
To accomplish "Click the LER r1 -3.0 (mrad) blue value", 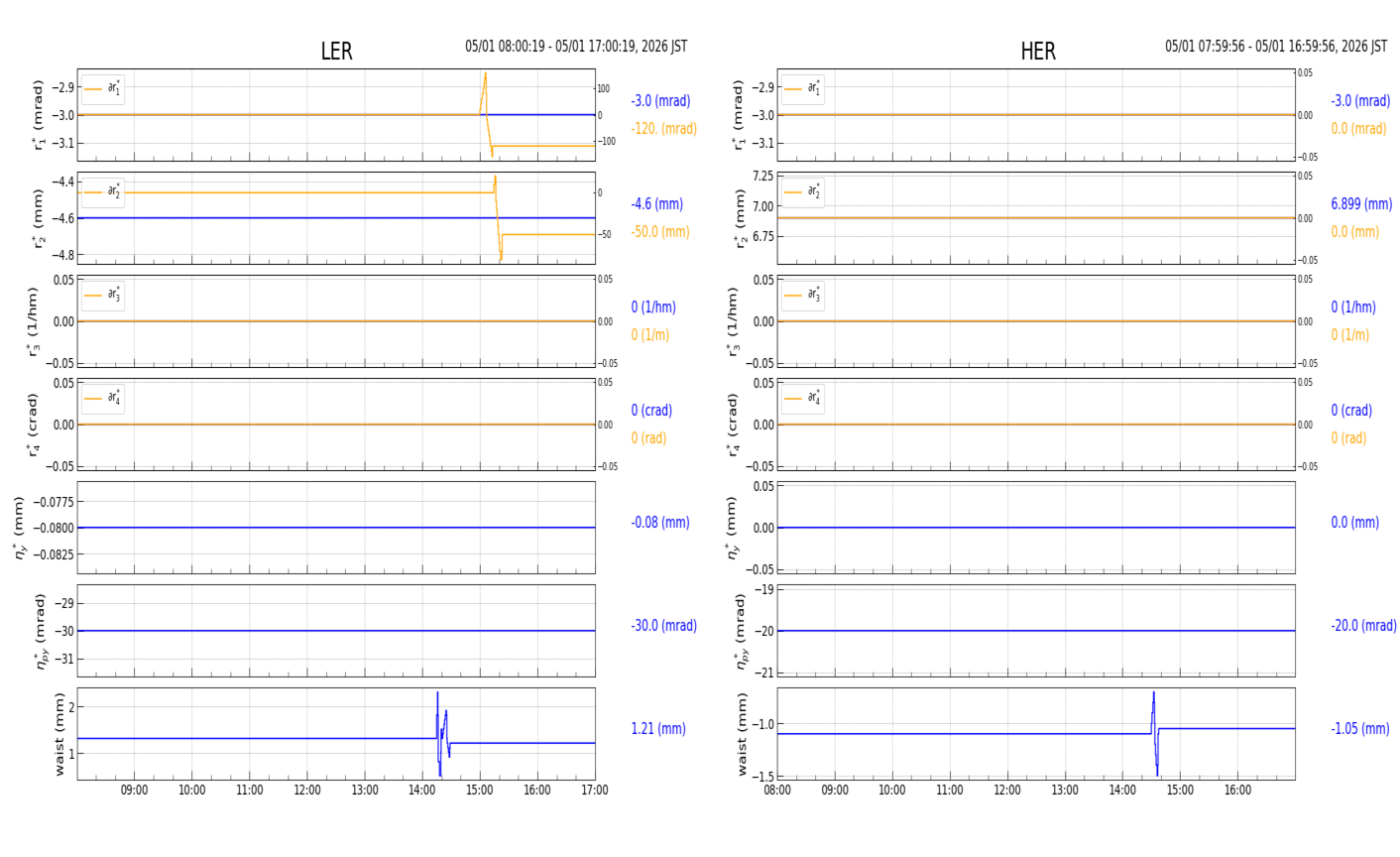I will [660, 100].
